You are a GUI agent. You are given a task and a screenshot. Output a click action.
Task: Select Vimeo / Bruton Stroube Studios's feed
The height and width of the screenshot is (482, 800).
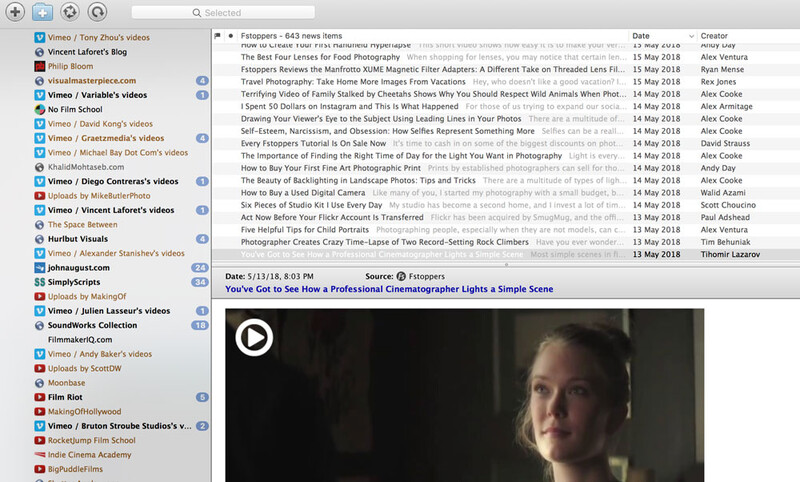(x=120, y=426)
